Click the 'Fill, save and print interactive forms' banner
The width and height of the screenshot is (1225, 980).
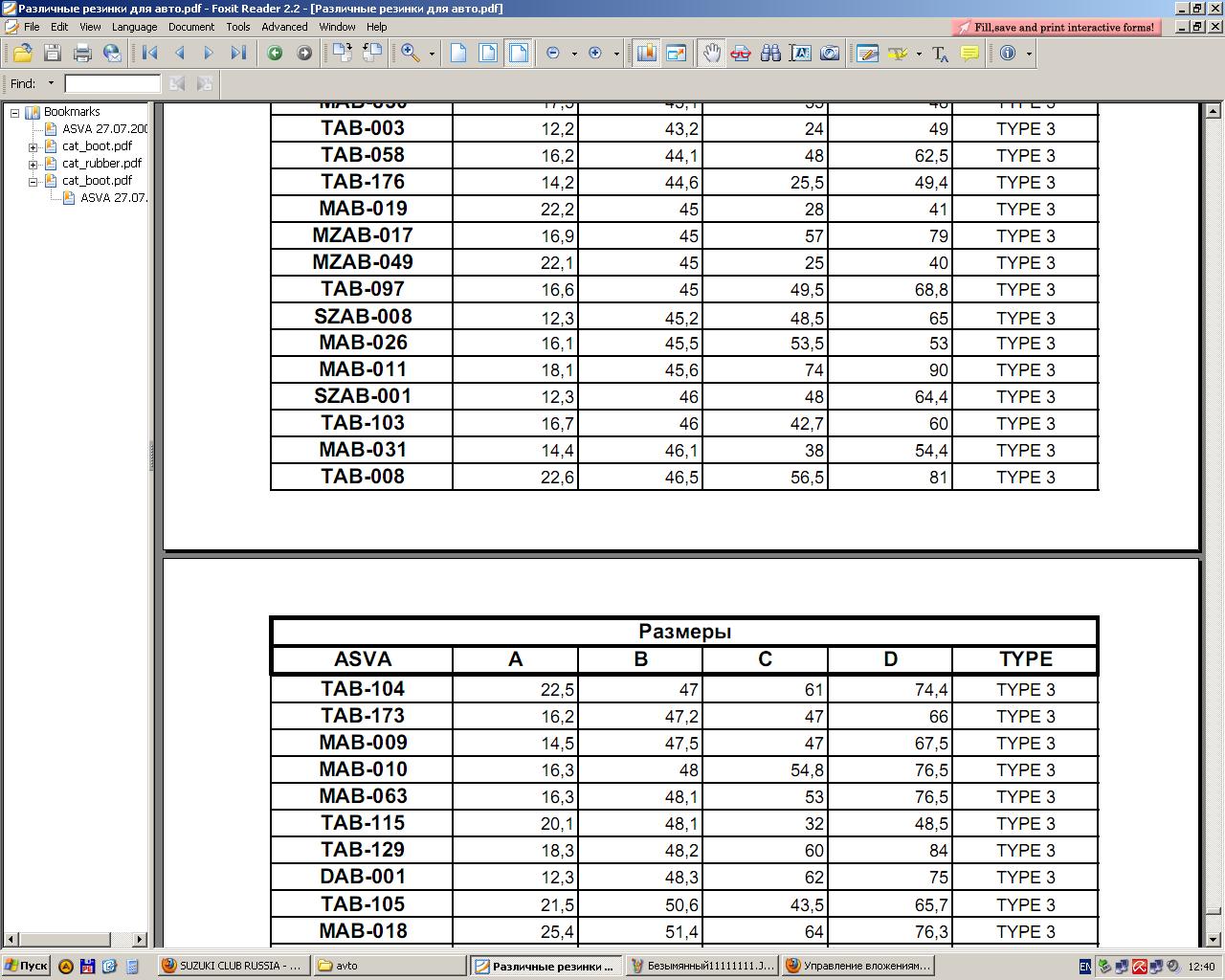[x=1057, y=28]
